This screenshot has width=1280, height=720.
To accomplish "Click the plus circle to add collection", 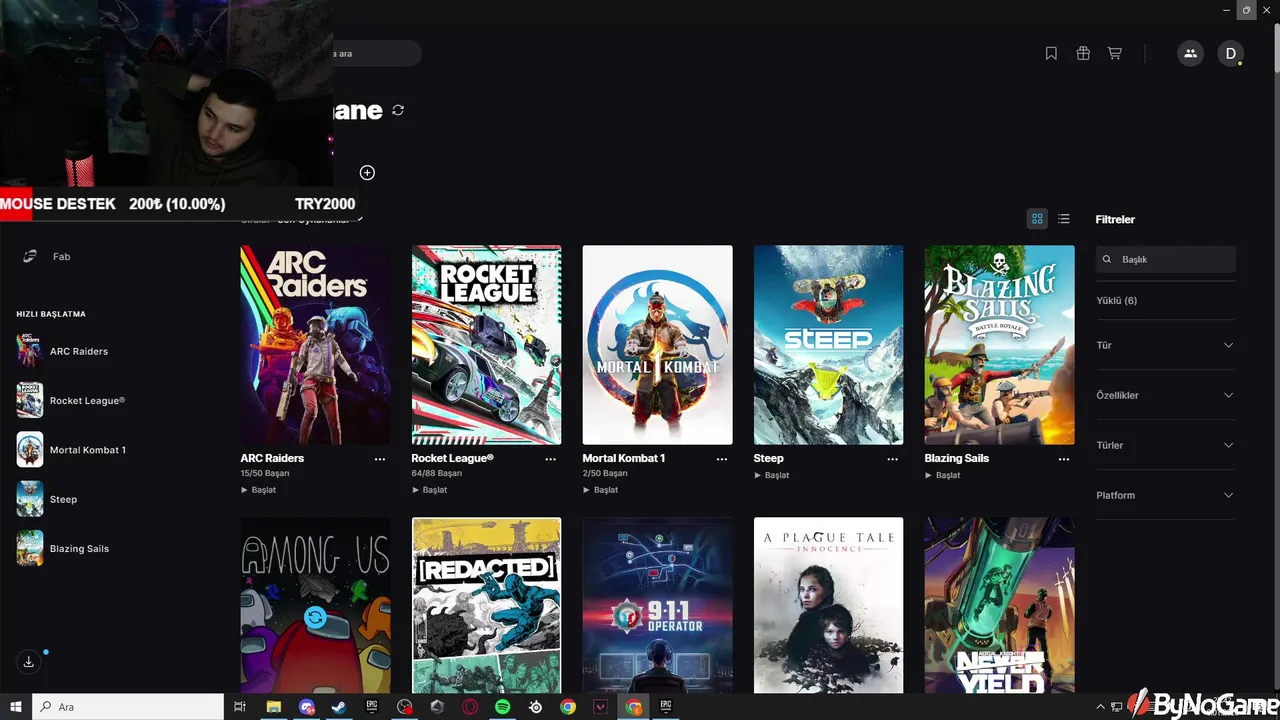I will click(367, 173).
